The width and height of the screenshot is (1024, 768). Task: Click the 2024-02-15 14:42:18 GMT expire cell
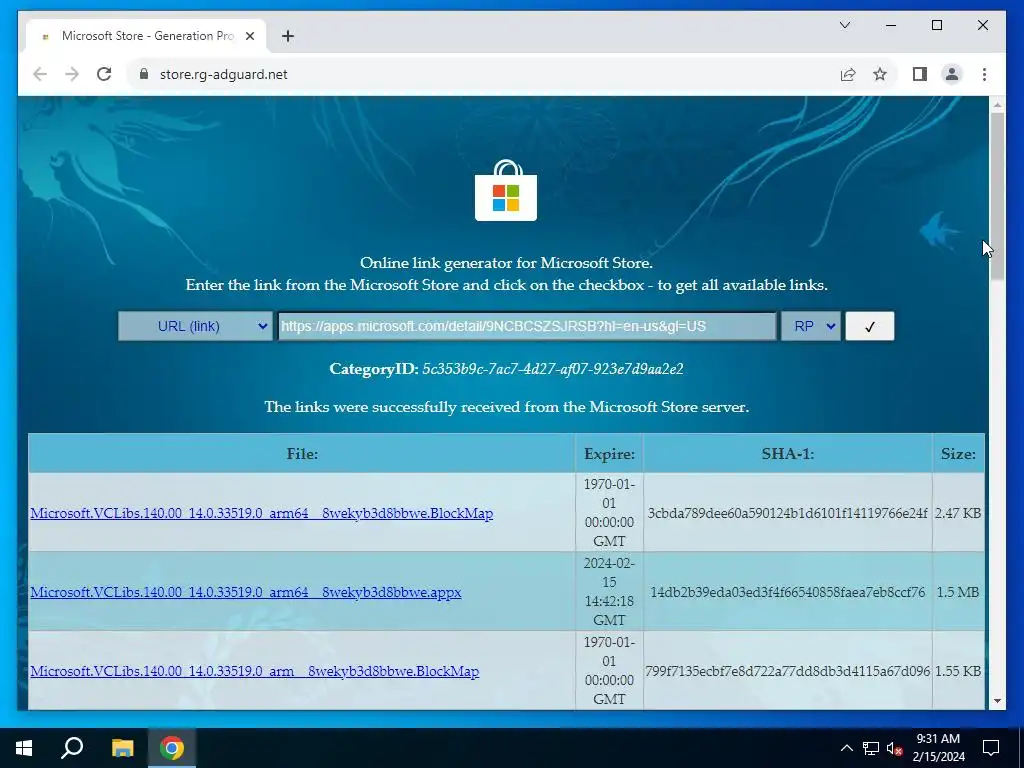tap(609, 592)
